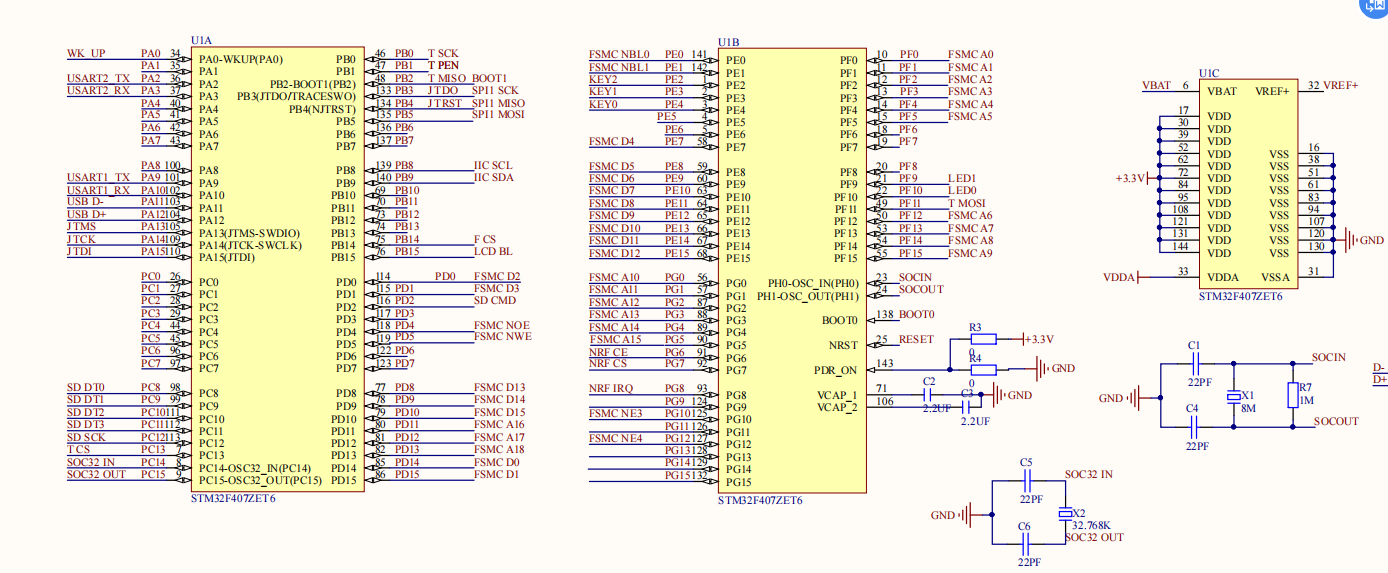Viewport: 1388px width, 573px height.
Task: Select the IIC SDA net label
Action: 493,177
